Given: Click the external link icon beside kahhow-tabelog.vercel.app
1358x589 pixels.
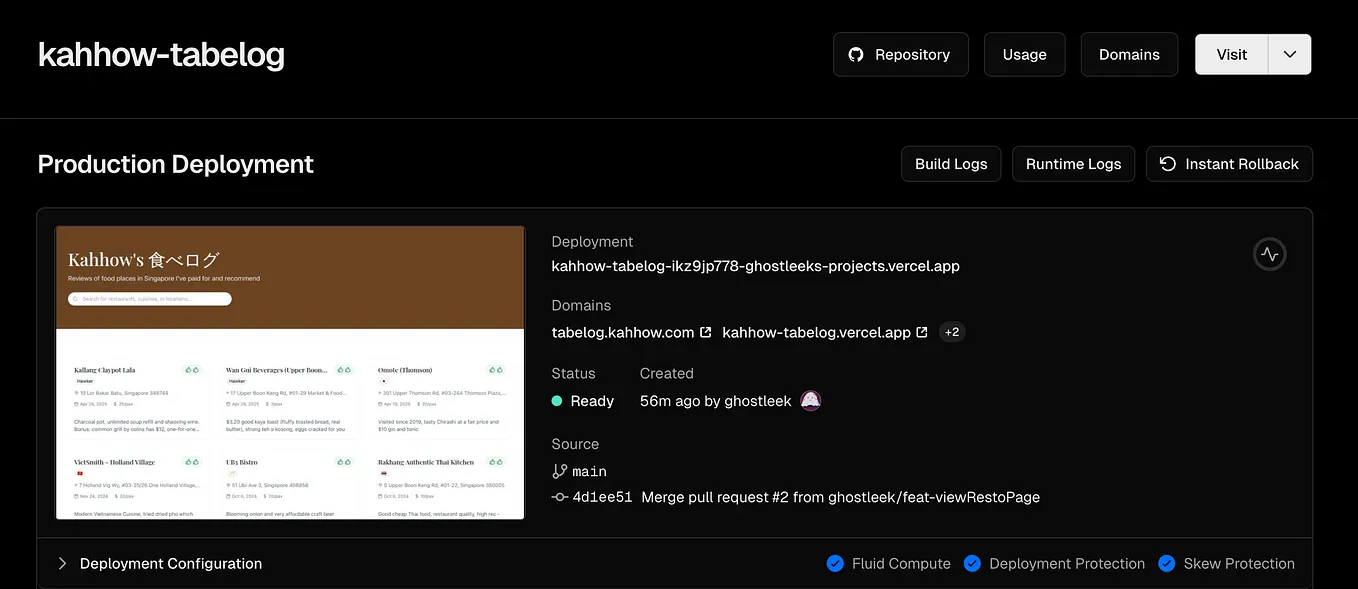Looking at the screenshot, I should point(919,331).
